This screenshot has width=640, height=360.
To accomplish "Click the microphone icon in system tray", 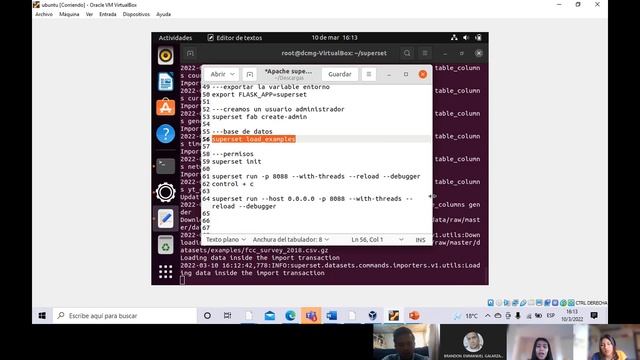I will click(518, 316).
